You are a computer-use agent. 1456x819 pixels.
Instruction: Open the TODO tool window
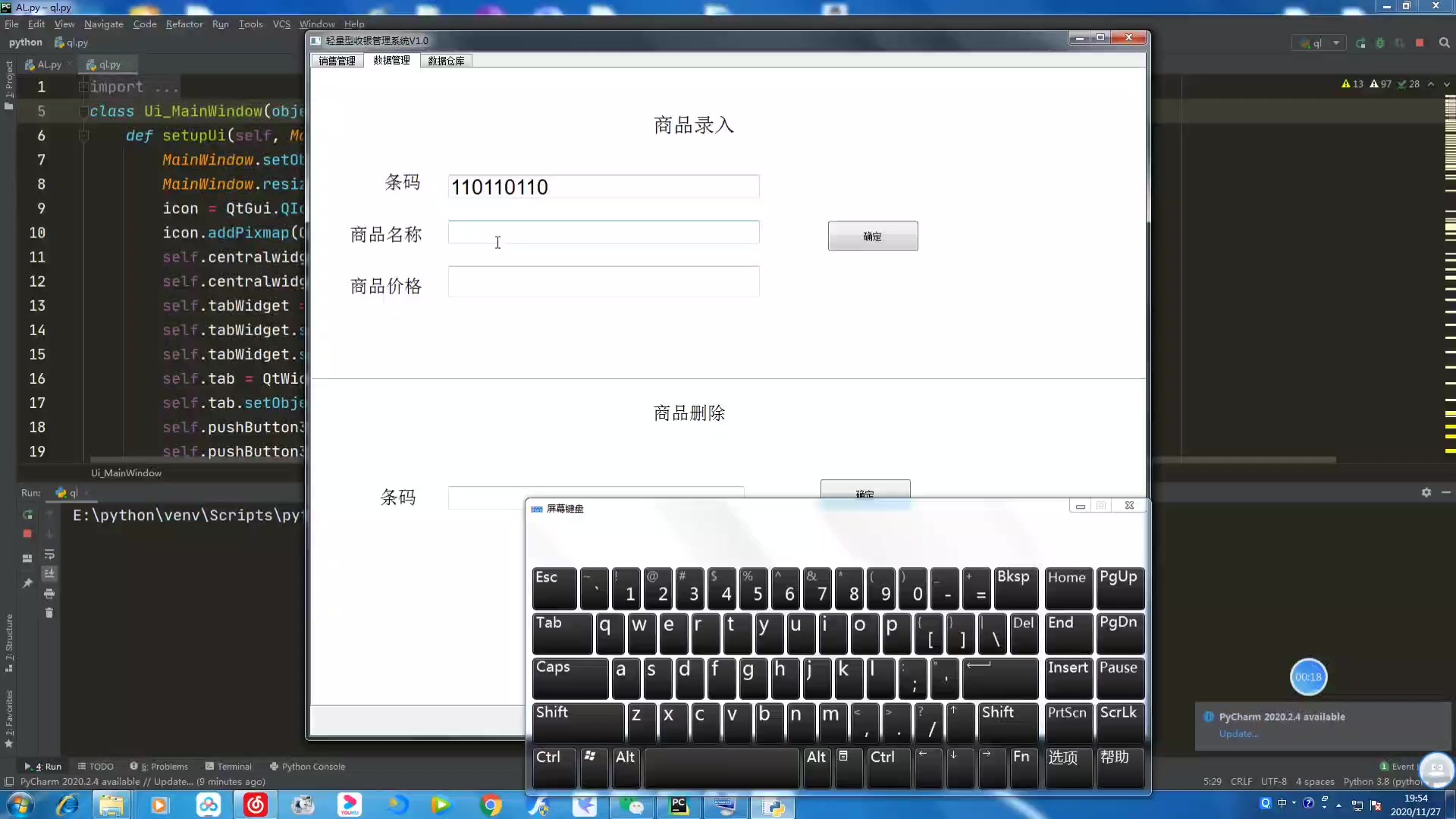[95, 767]
